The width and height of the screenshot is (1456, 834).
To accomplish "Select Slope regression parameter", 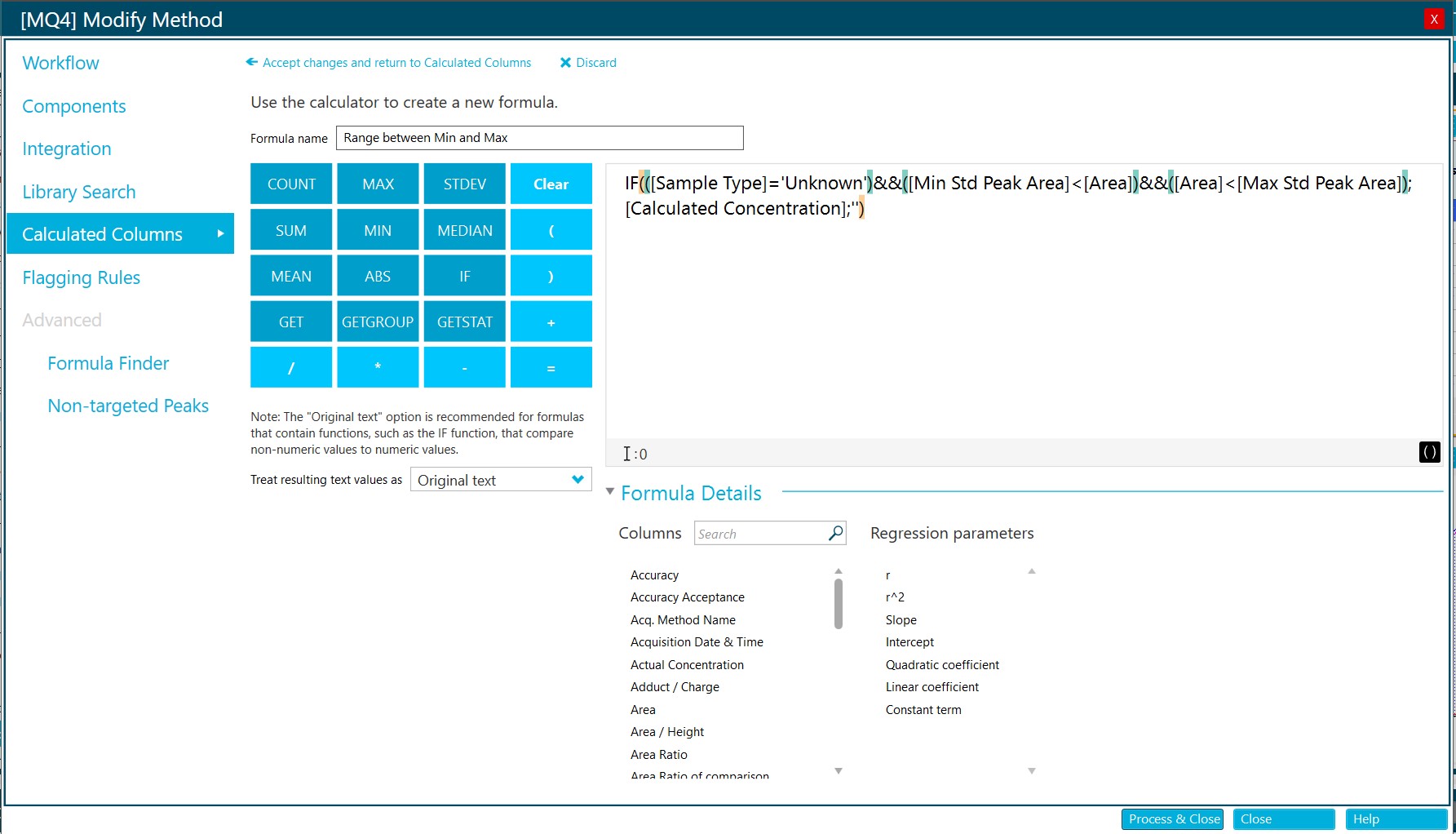I will point(901,620).
